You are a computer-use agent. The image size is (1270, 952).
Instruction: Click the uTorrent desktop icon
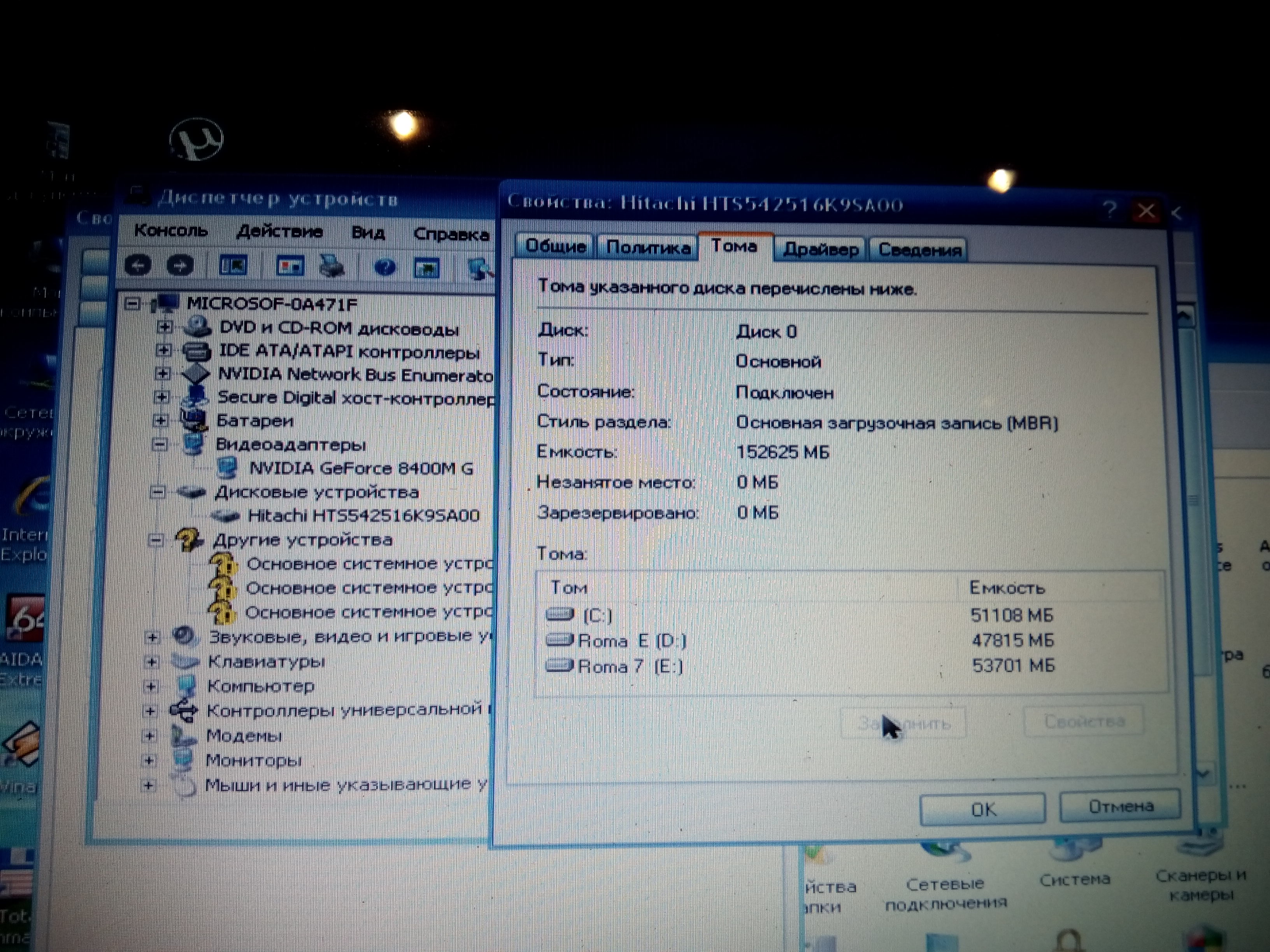[x=196, y=140]
